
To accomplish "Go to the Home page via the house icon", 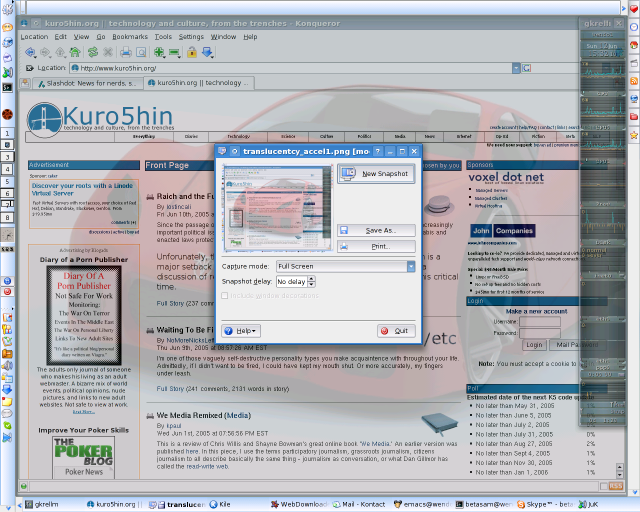I will (x=75, y=52).
